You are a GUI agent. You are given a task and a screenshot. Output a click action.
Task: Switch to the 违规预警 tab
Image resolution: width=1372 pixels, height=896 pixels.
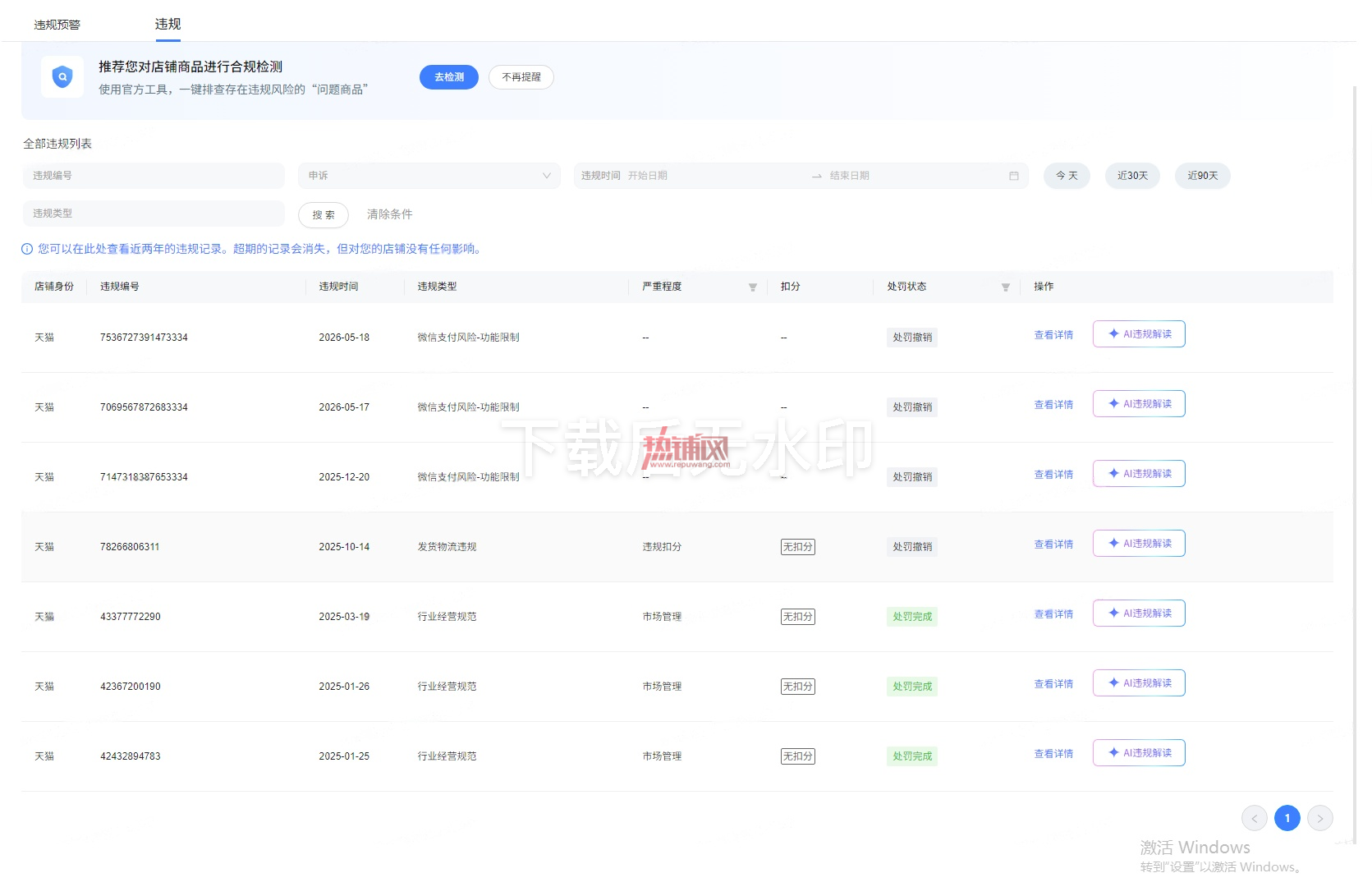(57, 25)
